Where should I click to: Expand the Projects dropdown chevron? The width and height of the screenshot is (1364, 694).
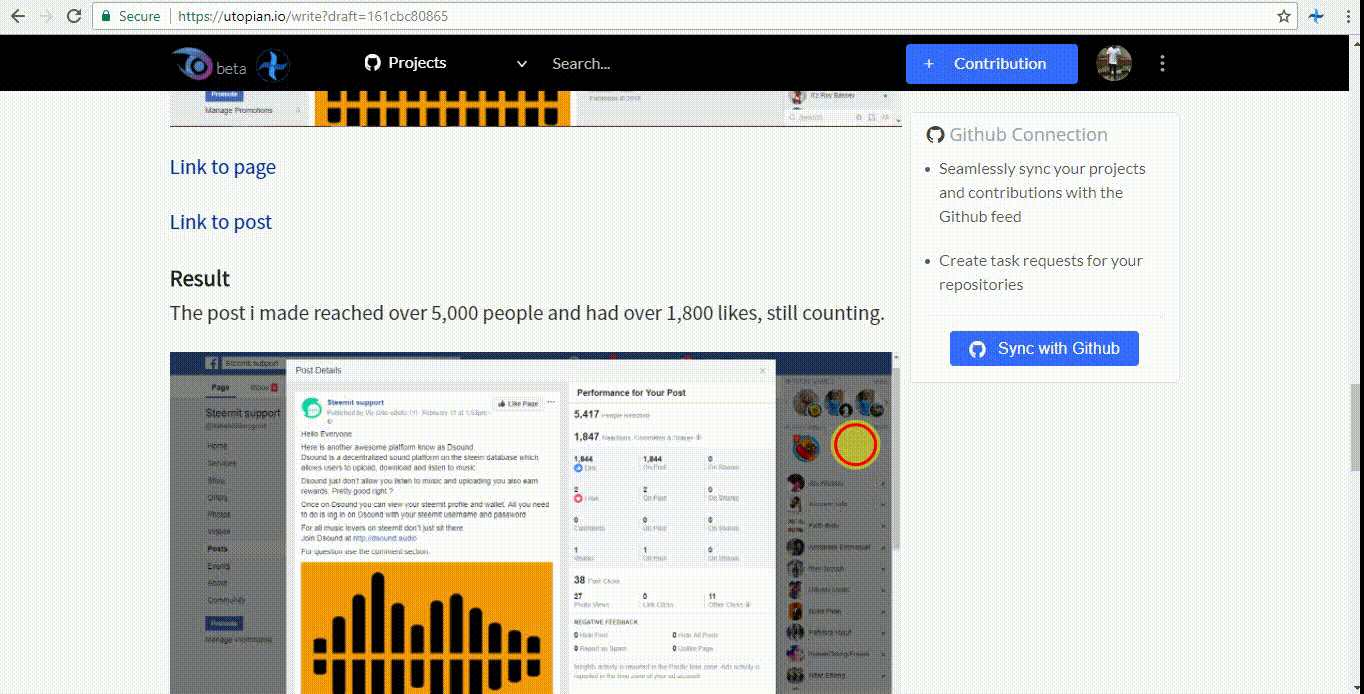(521, 64)
